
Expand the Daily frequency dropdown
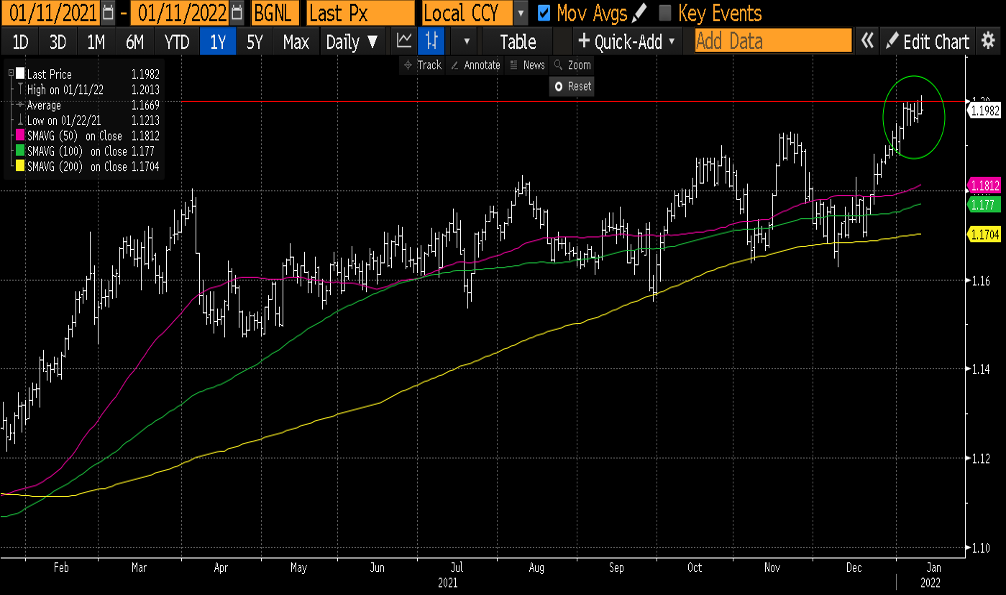coord(353,41)
